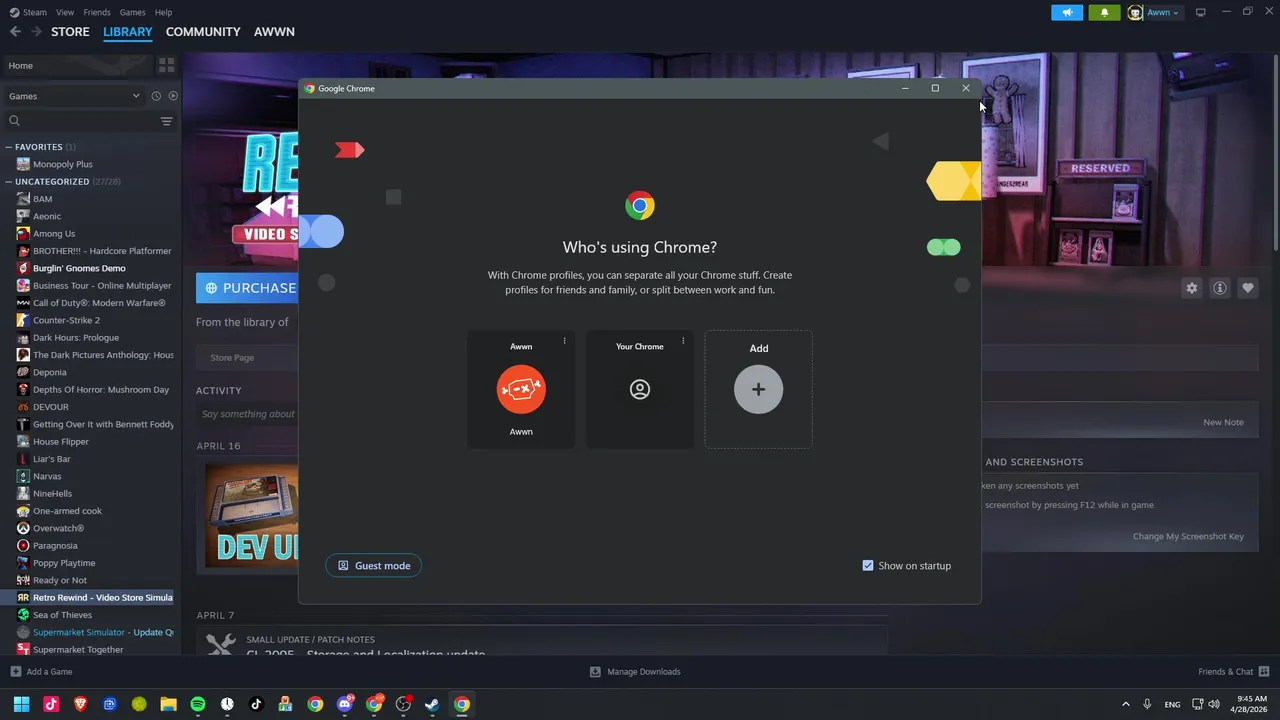Select Sea of Thieves in library list
The width and height of the screenshot is (1280, 720).
coord(62,615)
